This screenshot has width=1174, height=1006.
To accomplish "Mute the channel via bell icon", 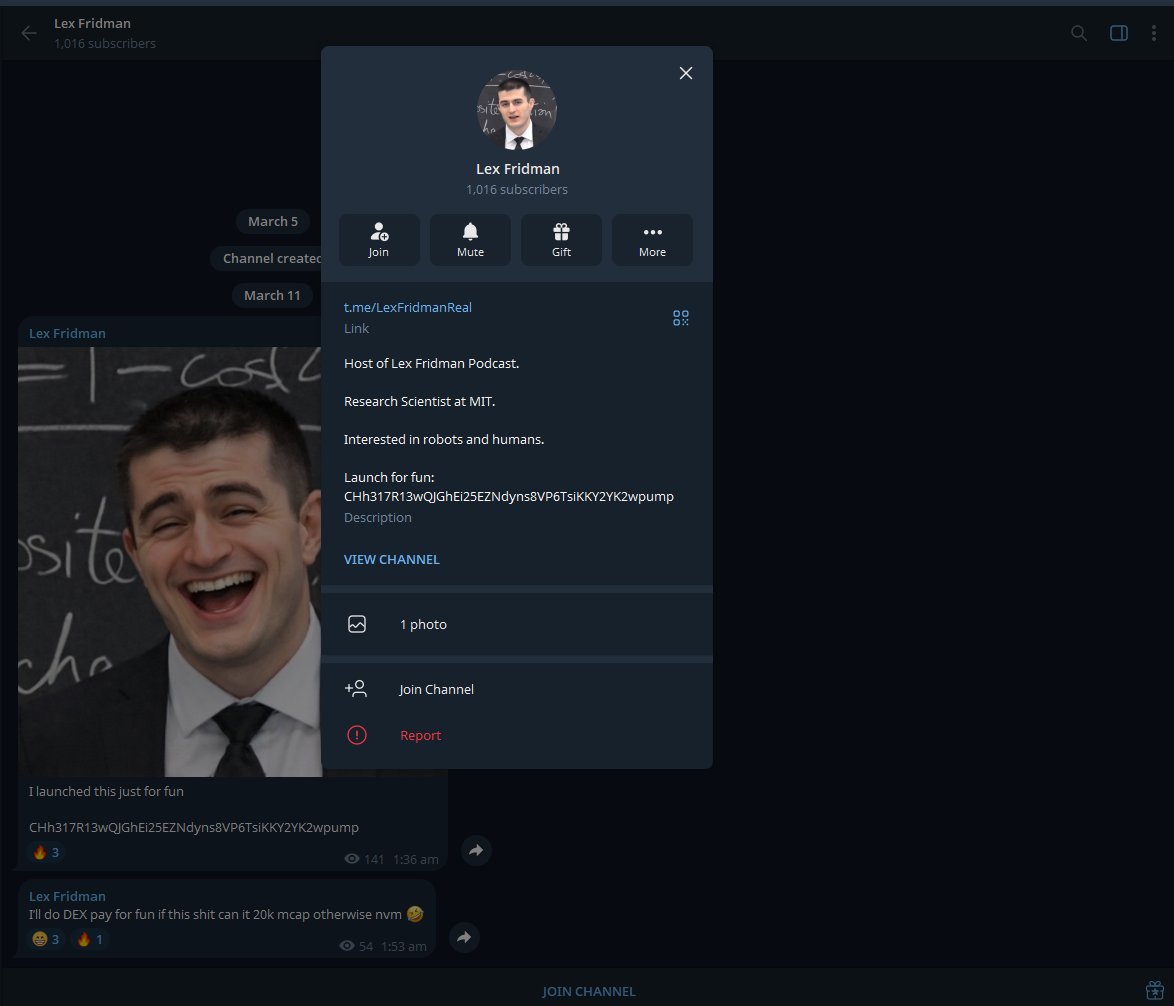I will click(470, 240).
